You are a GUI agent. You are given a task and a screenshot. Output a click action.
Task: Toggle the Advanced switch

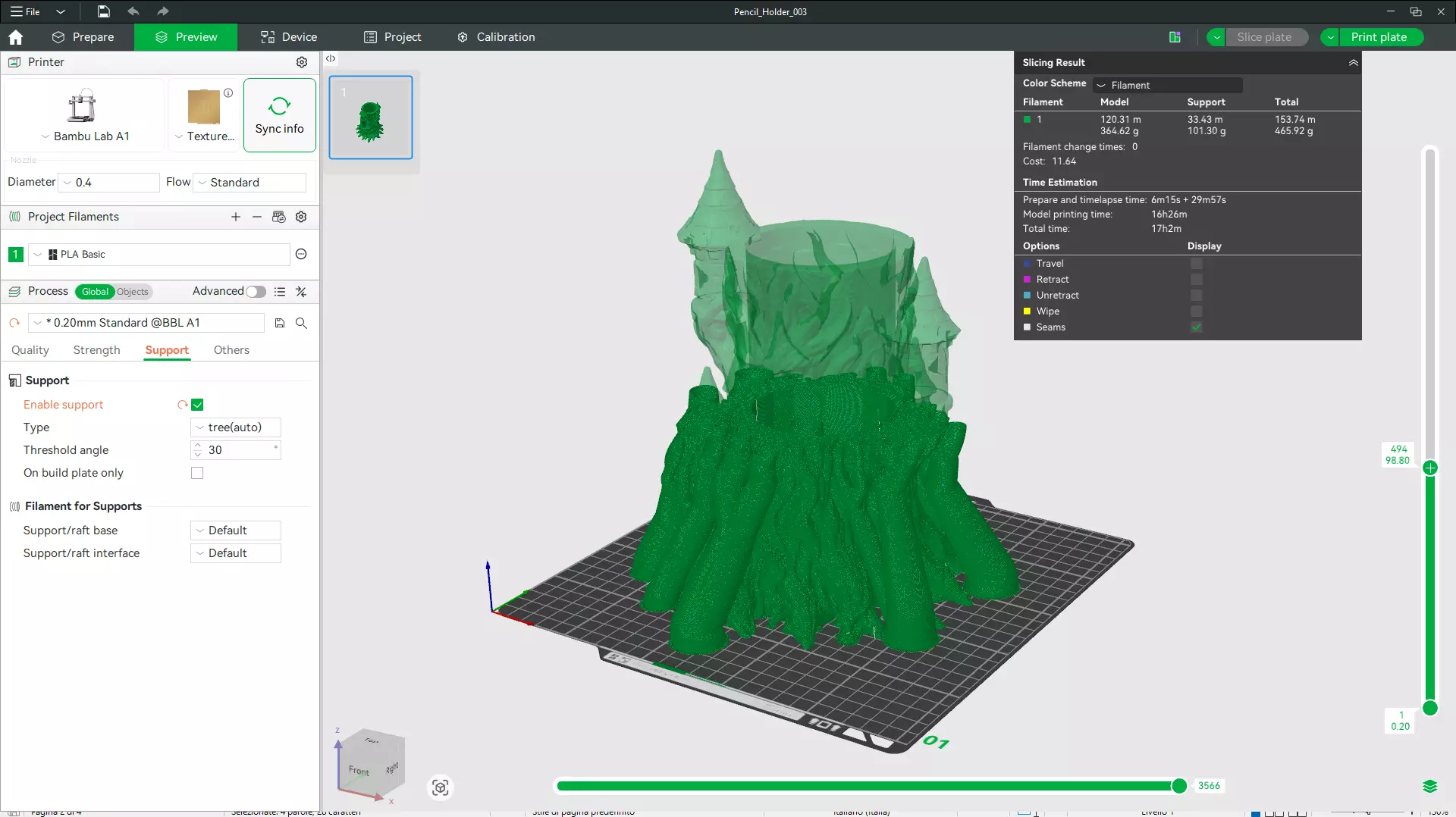pos(256,292)
